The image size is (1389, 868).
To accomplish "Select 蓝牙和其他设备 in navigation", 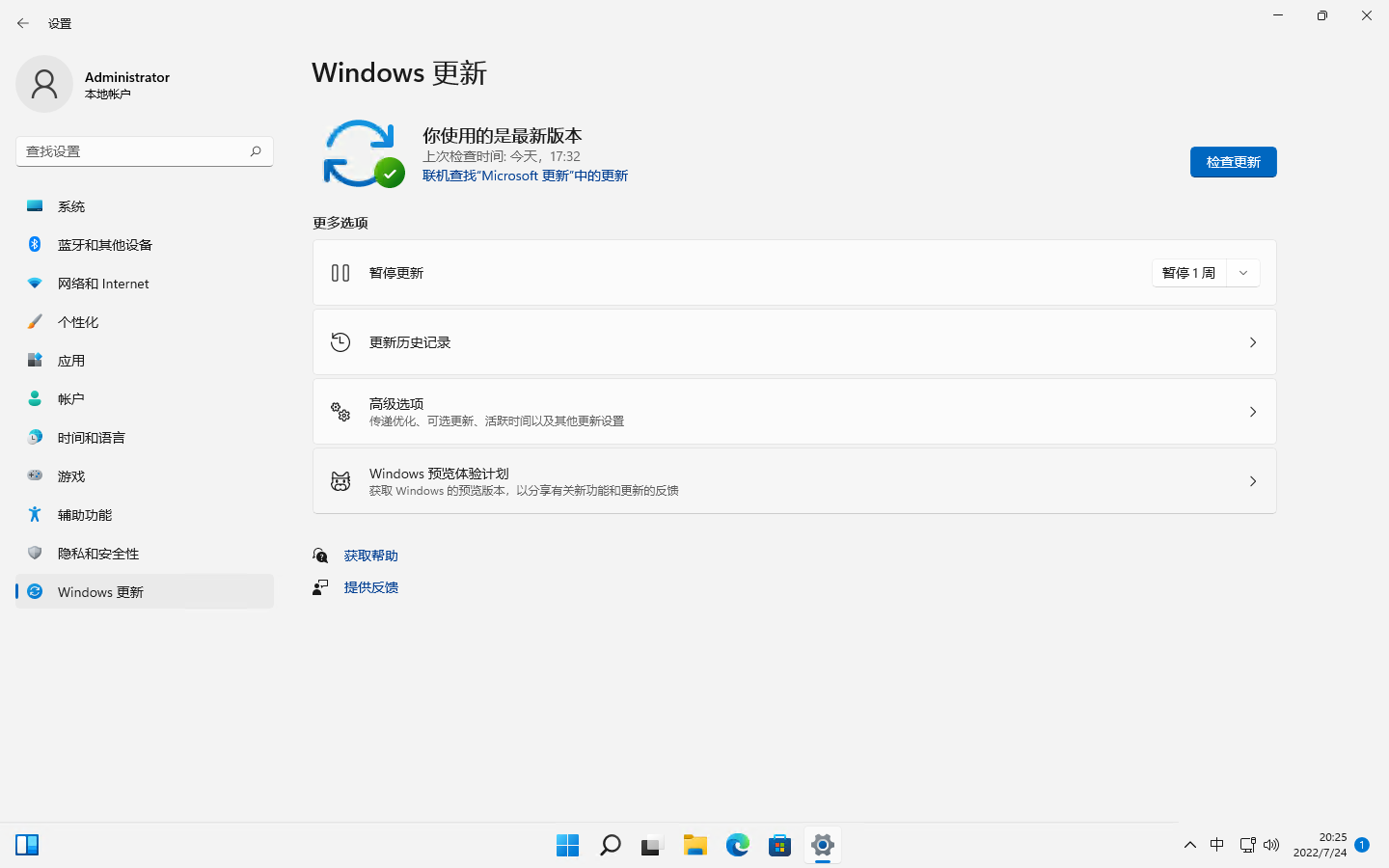I will 145,245.
